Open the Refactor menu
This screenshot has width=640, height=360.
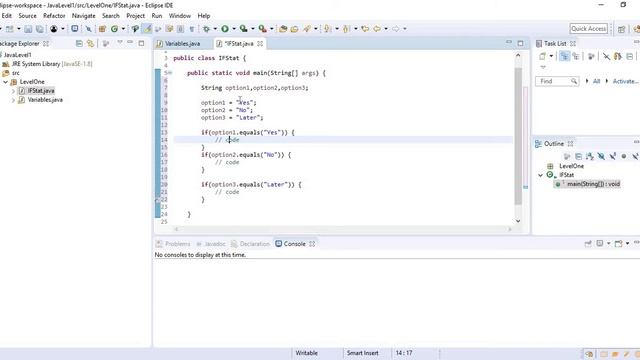pos(54,16)
